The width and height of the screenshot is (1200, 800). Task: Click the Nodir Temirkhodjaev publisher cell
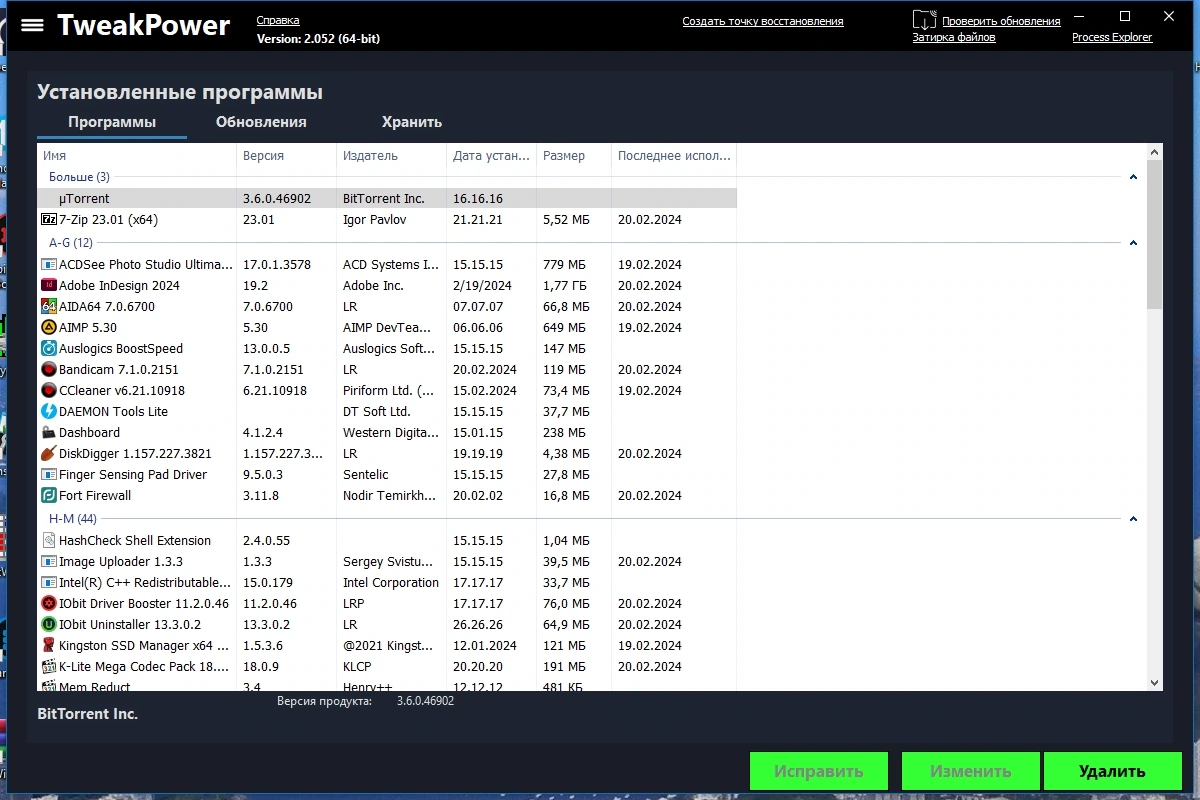point(390,496)
